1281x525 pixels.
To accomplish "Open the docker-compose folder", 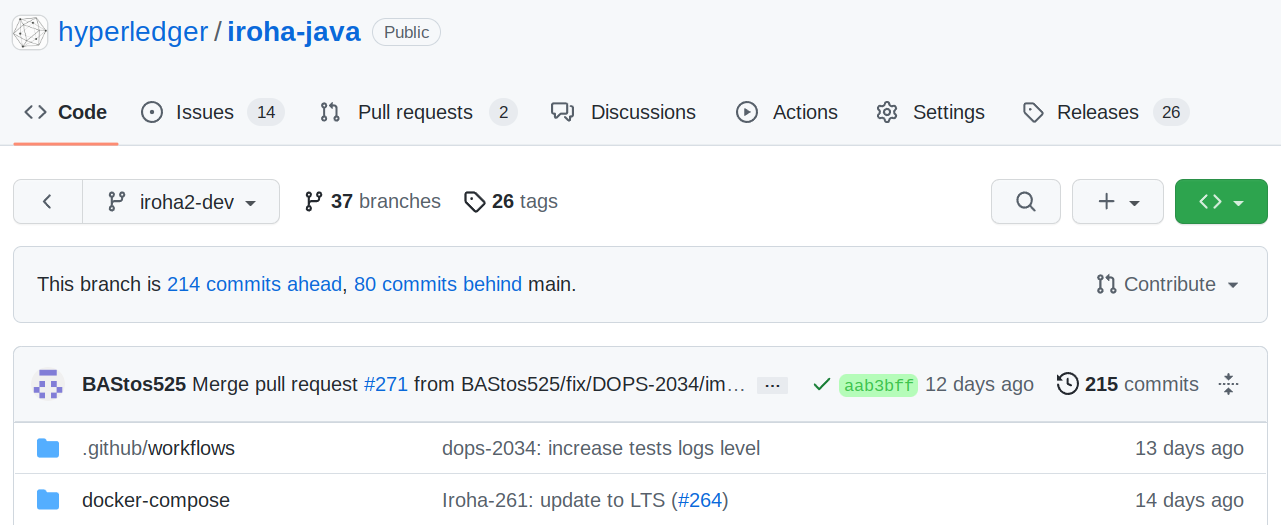I will 155,500.
